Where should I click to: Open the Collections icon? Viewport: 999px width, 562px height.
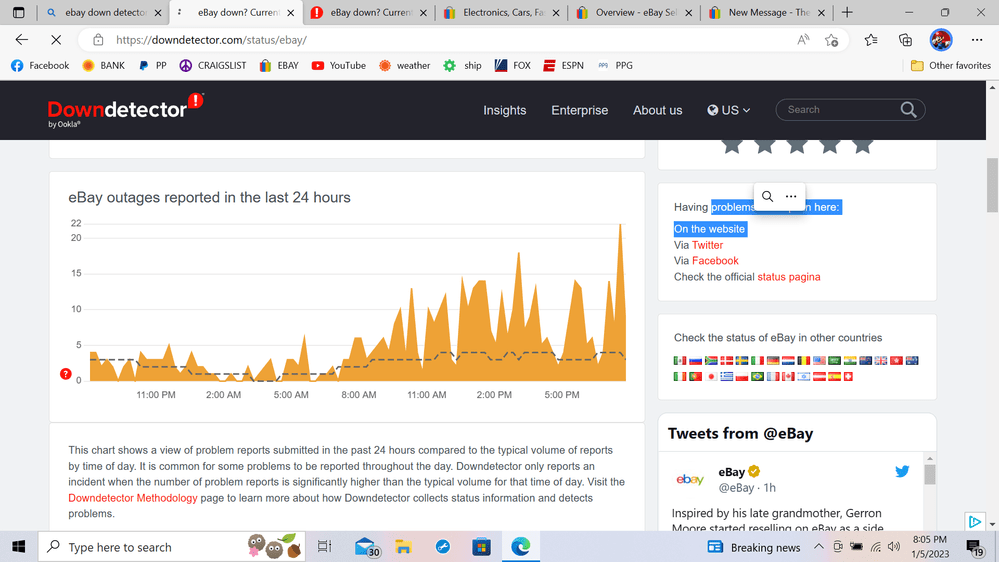905,40
